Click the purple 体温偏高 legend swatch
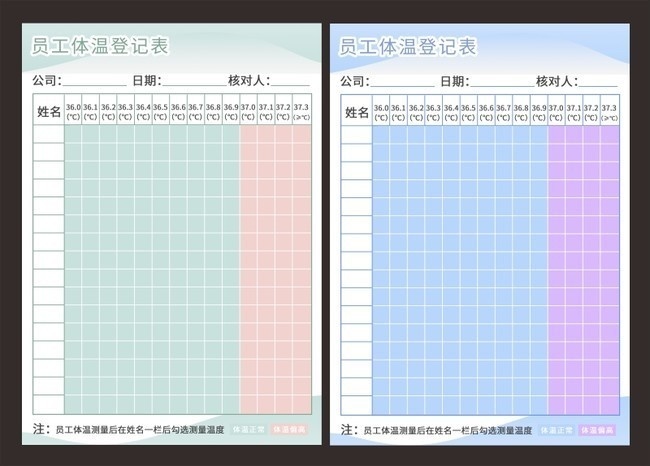Viewport: 650px width, 466px height. (x=597, y=430)
